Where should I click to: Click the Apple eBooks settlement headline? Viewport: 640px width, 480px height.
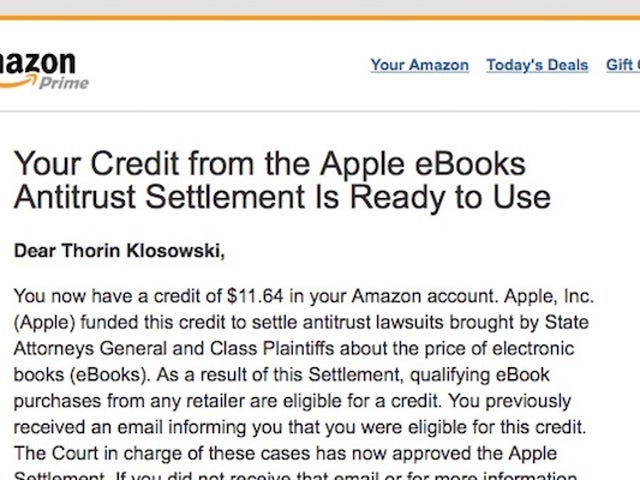pyautogui.click(x=282, y=180)
